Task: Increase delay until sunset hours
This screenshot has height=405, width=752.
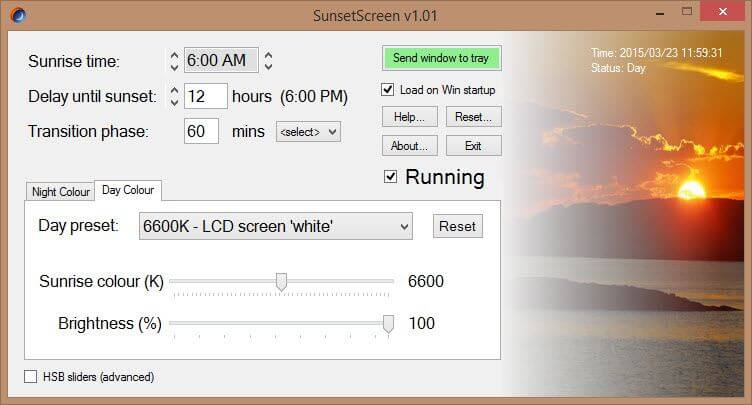Action: coord(174,91)
